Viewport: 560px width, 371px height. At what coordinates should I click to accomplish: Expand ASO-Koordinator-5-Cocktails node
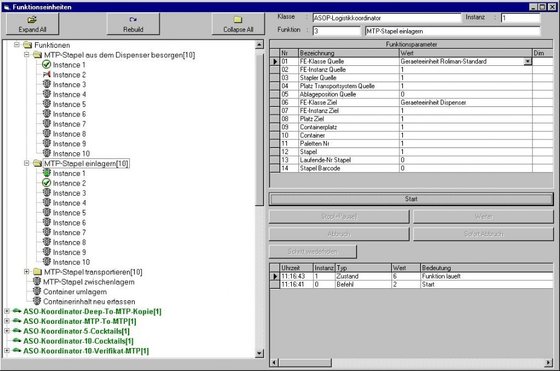pyautogui.click(x=7, y=331)
